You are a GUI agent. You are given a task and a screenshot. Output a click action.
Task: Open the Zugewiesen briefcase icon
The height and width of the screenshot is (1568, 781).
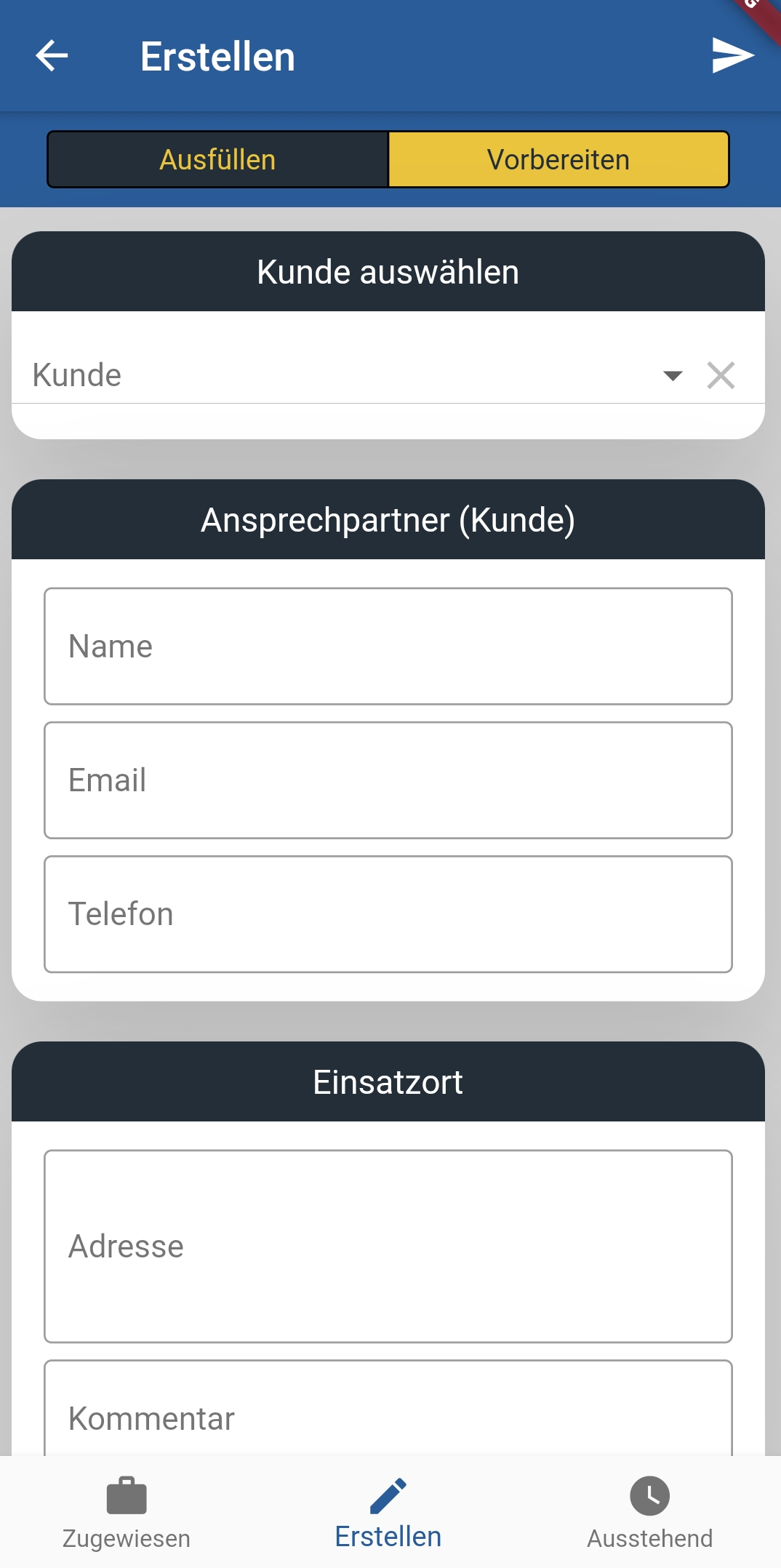(127, 1495)
